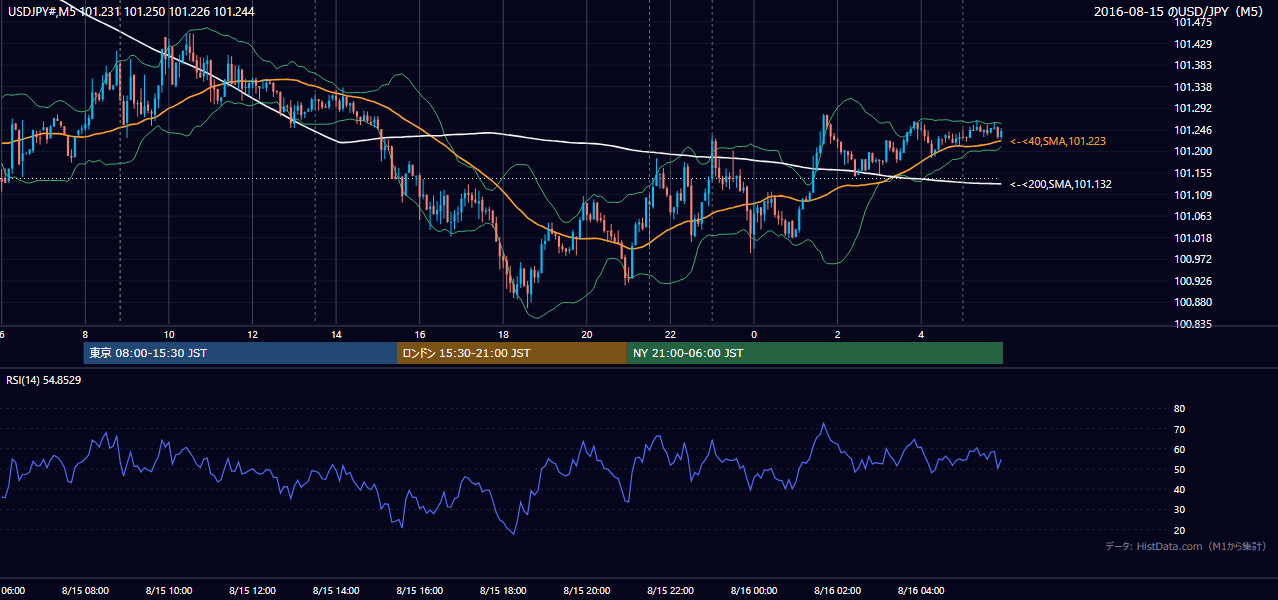The image size is (1278, 600).
Task: Click price axis value 101.292
Action: (x=1193, y=109)
